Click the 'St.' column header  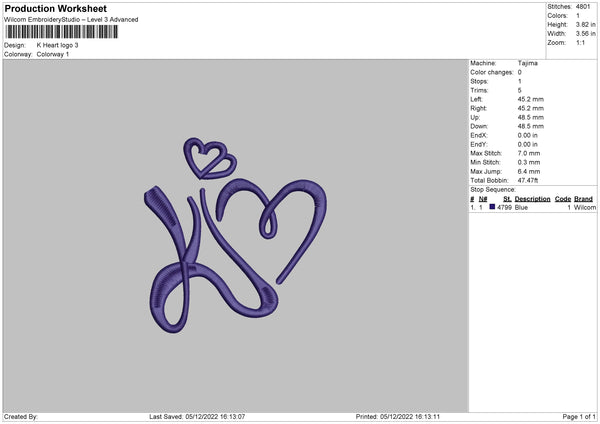pos(507,199)
